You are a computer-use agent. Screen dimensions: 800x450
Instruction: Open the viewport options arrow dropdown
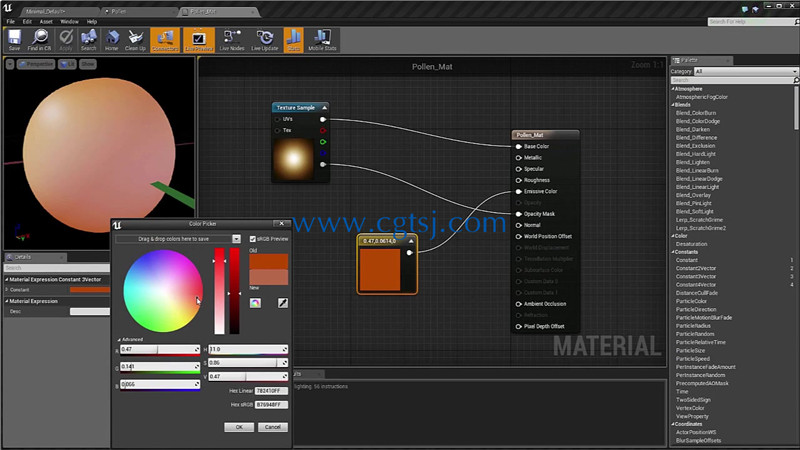10,64
